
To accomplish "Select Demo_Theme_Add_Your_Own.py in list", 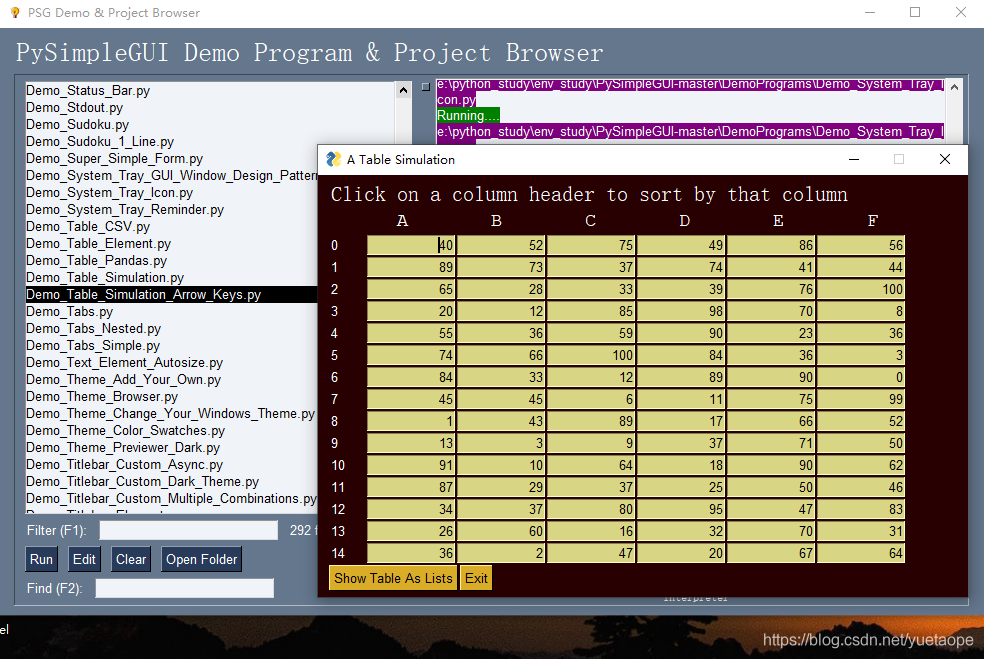I will [x=124, y=379].
